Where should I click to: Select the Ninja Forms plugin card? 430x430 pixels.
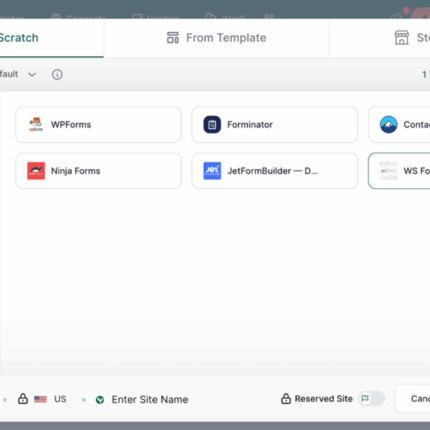pyautogui.click(x=99, y=171)
